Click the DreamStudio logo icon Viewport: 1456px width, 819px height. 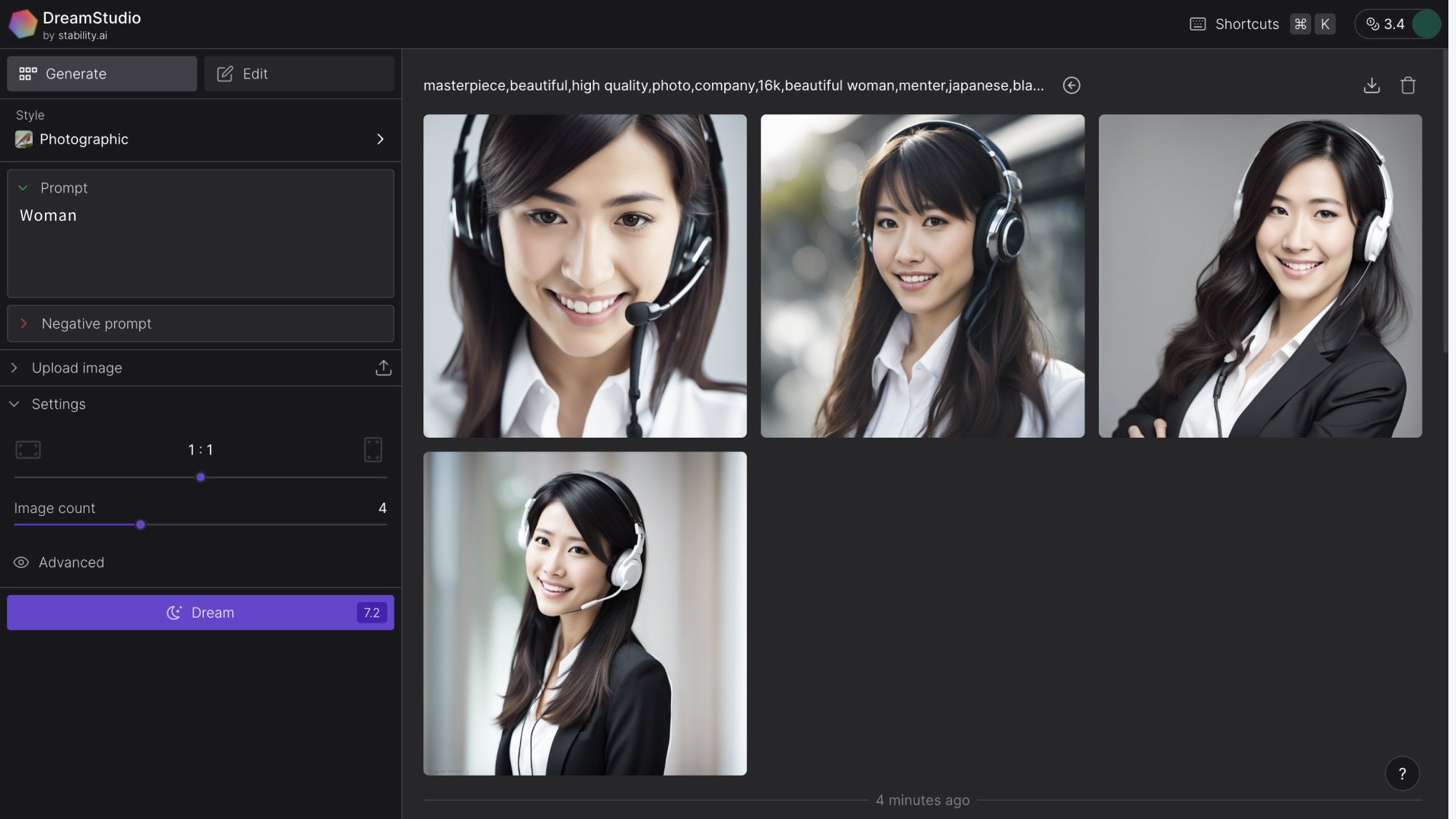(x=23, y=24)
